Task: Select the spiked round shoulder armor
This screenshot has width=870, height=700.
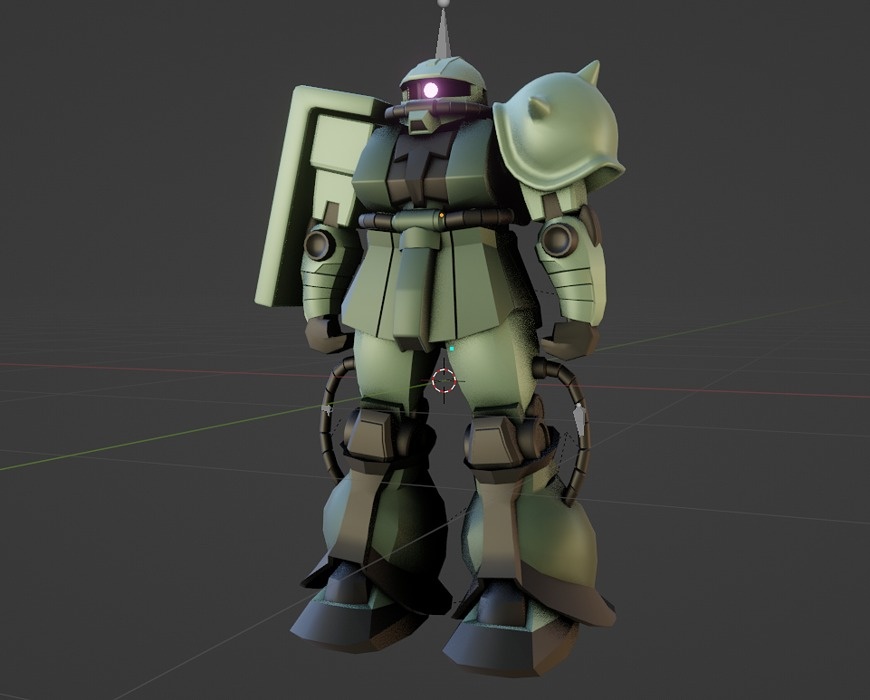Action: [x=558, y=130]
